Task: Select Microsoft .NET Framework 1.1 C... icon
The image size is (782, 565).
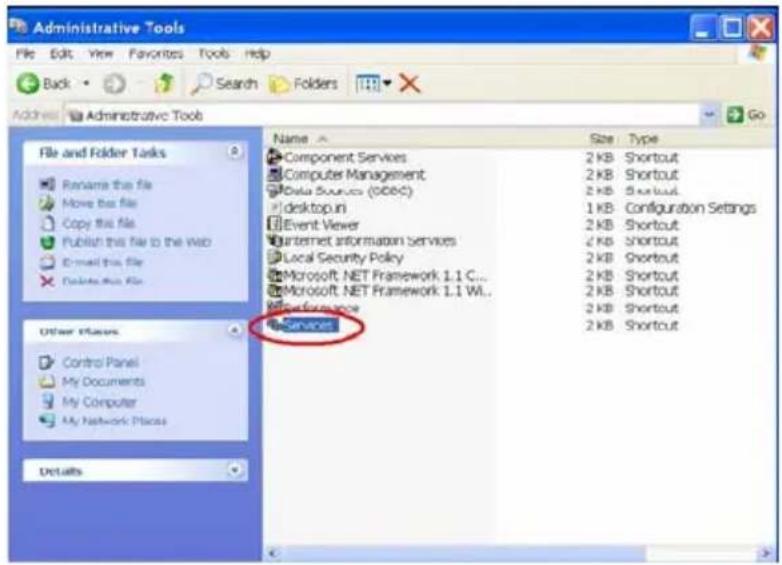Action: coord(275,275)
